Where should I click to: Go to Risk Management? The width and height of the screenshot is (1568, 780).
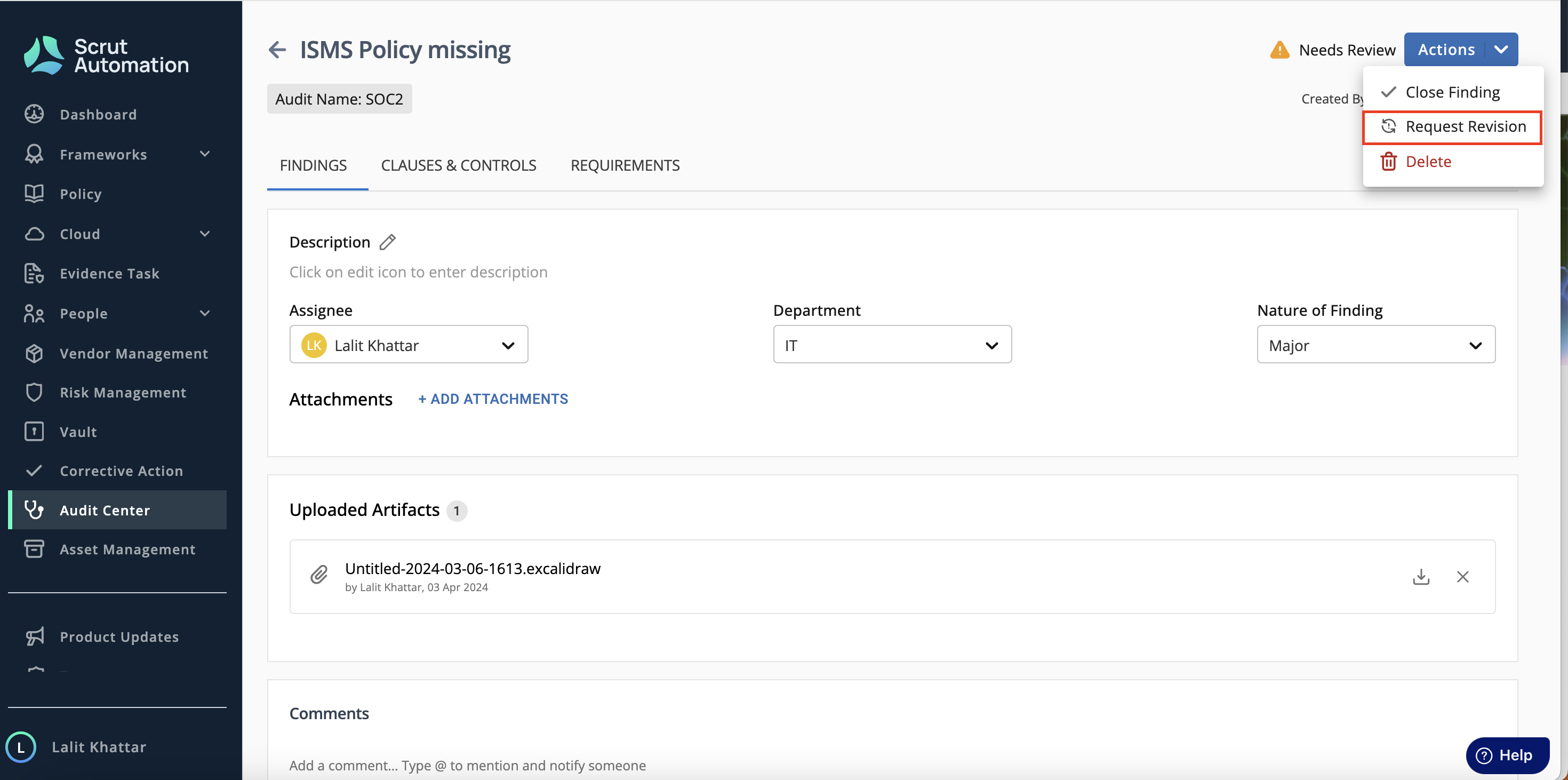123,392
